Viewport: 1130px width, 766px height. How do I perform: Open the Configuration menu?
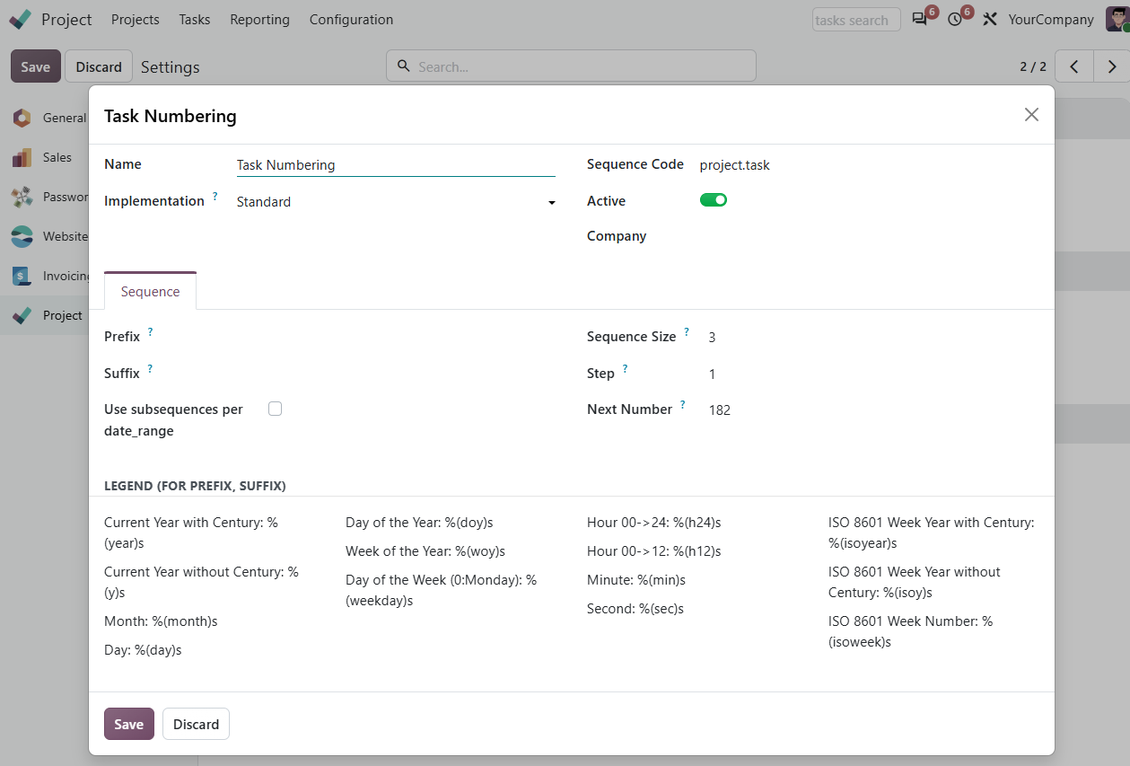[351, 19]
